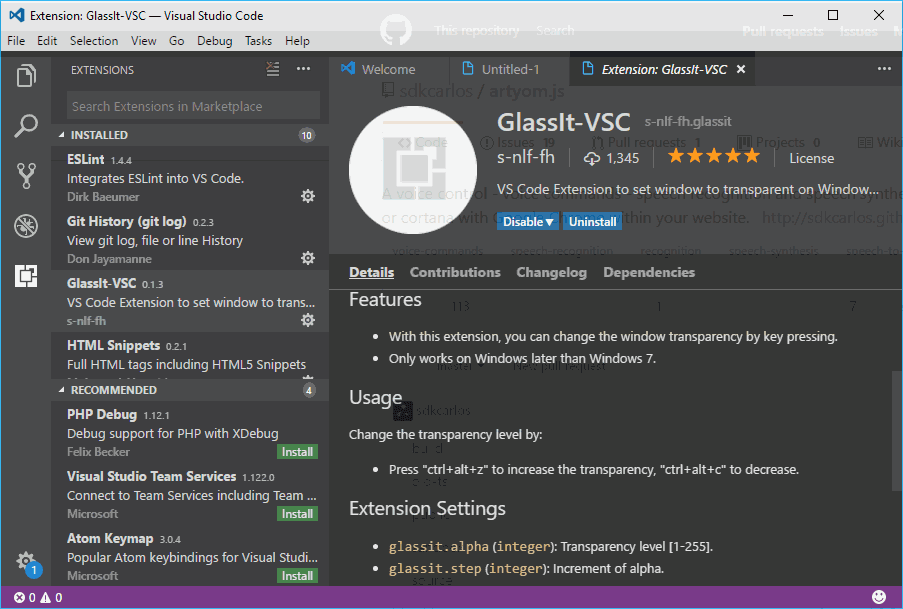Install Visual Studio Team Services extension

pyautogui.click(x=297, y=513)
